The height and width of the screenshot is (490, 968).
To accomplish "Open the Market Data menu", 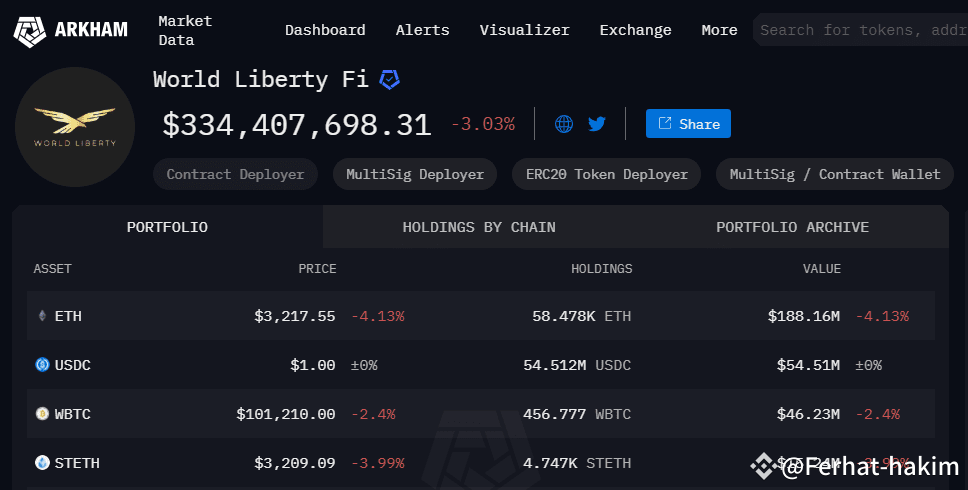I will [185, 30].
